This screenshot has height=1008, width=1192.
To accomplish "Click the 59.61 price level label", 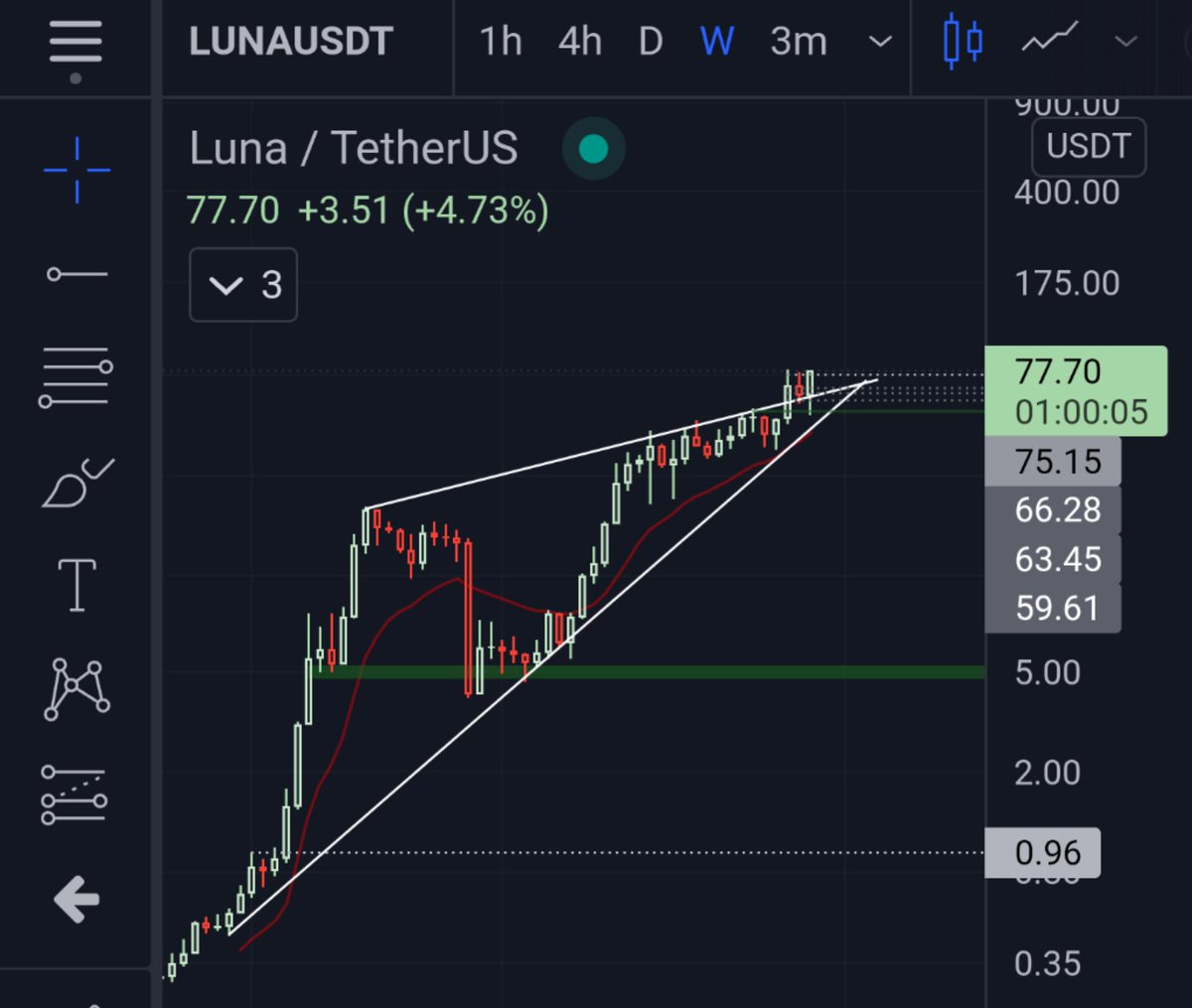I will [x=1053, y=608].
